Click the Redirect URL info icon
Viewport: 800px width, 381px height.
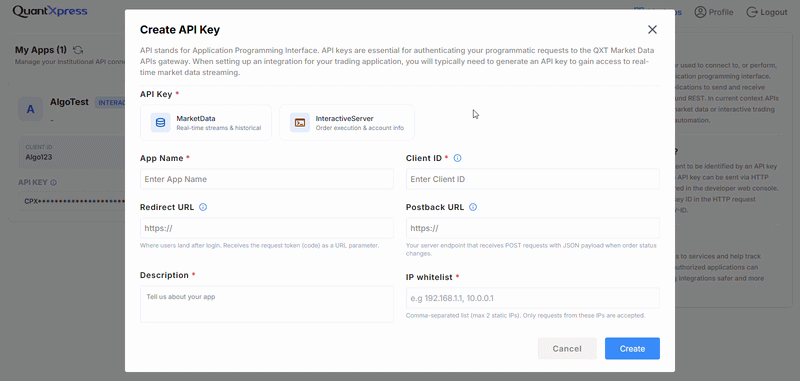tap(203, 207)
